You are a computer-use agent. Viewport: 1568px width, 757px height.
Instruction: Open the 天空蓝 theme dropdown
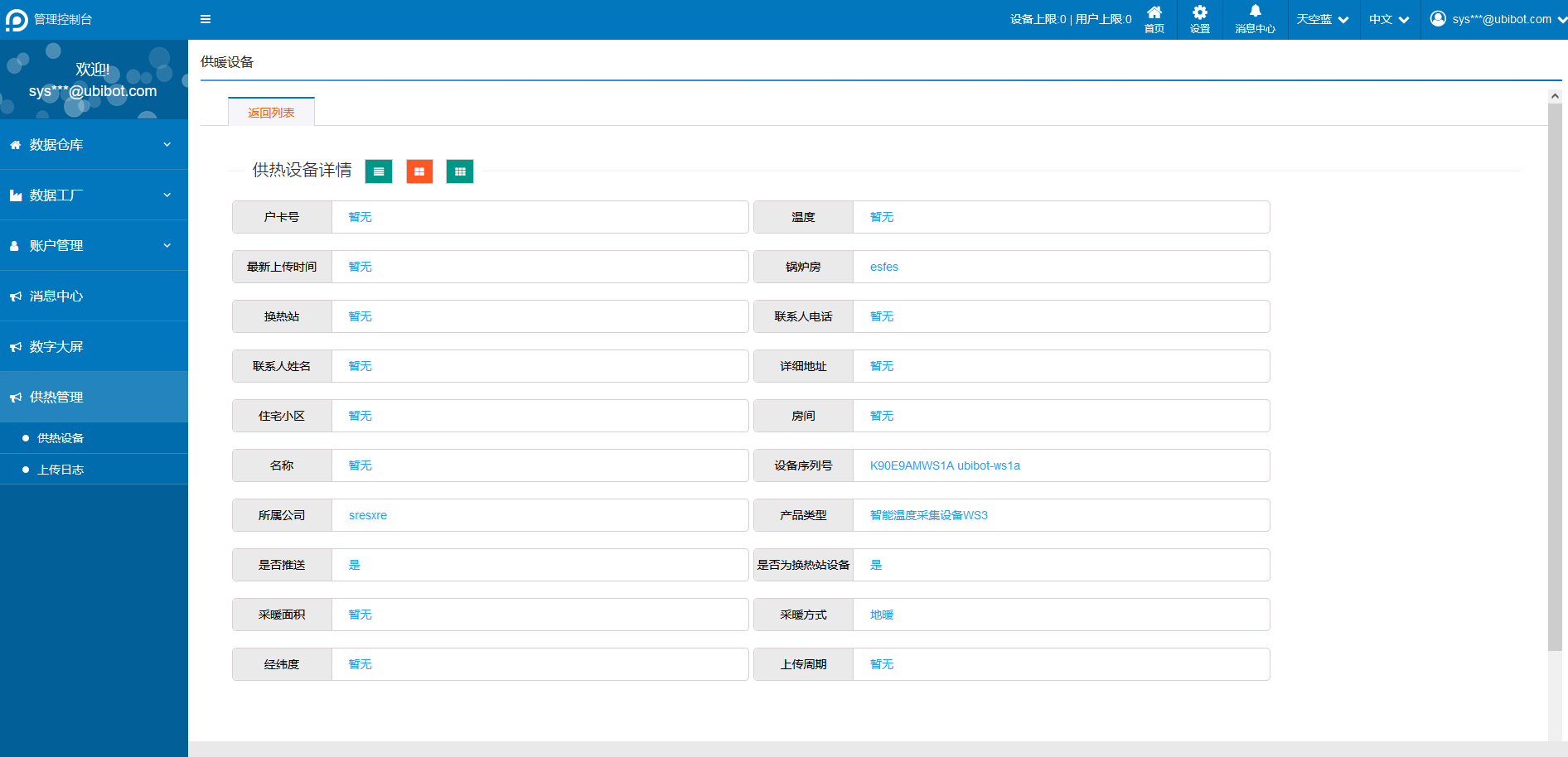coord(1323,20)
